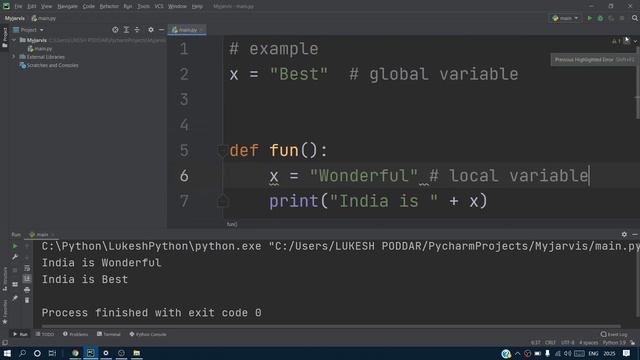
Task: Toggle Scroll to End in Run panel
Action: 27,279
